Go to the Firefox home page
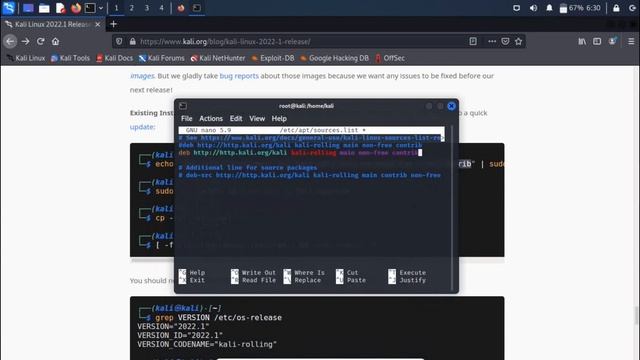640x360 pixels. click(x=56, y=41)
